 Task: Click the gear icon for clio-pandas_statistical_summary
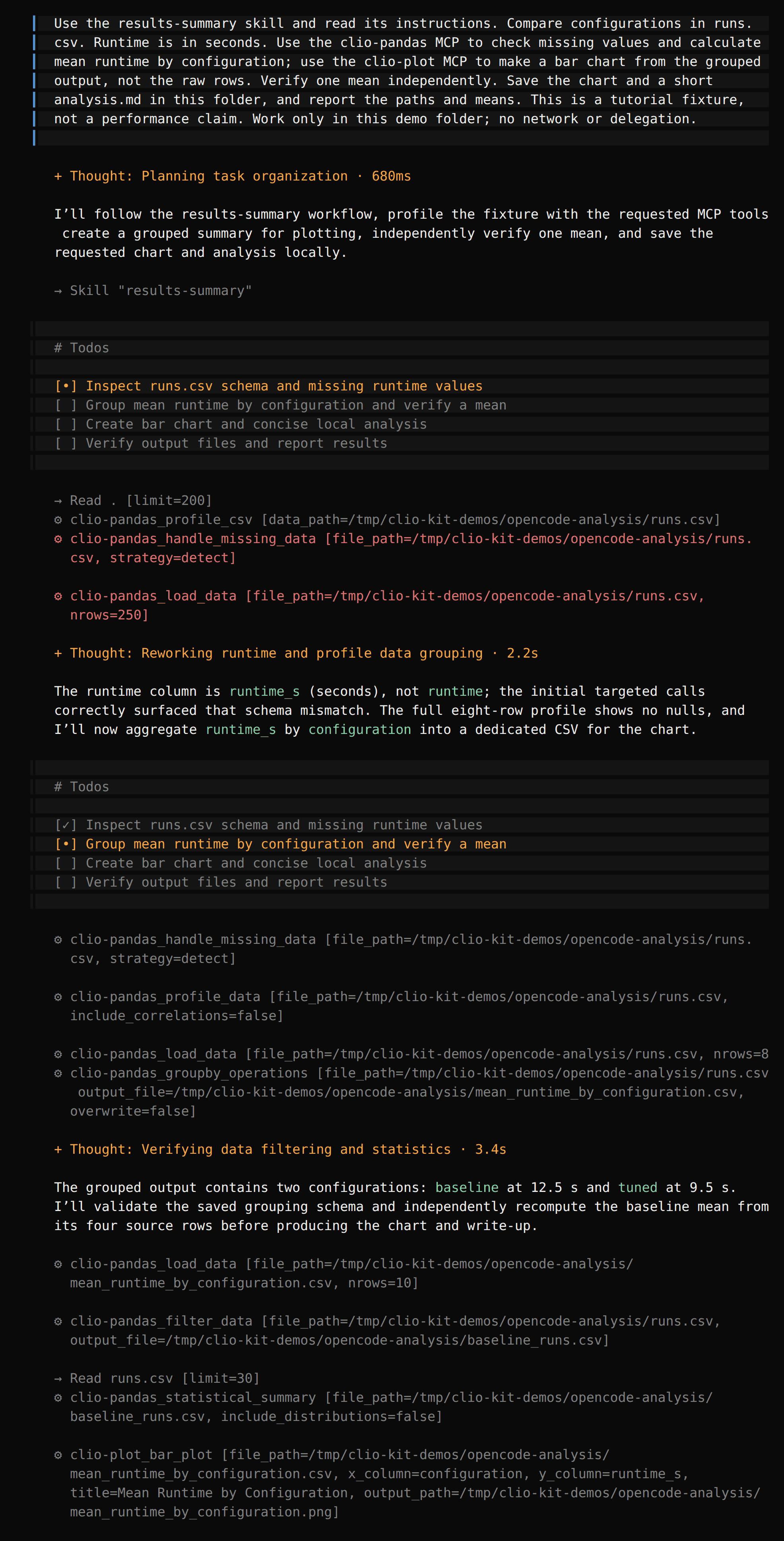pos(58,1398)
